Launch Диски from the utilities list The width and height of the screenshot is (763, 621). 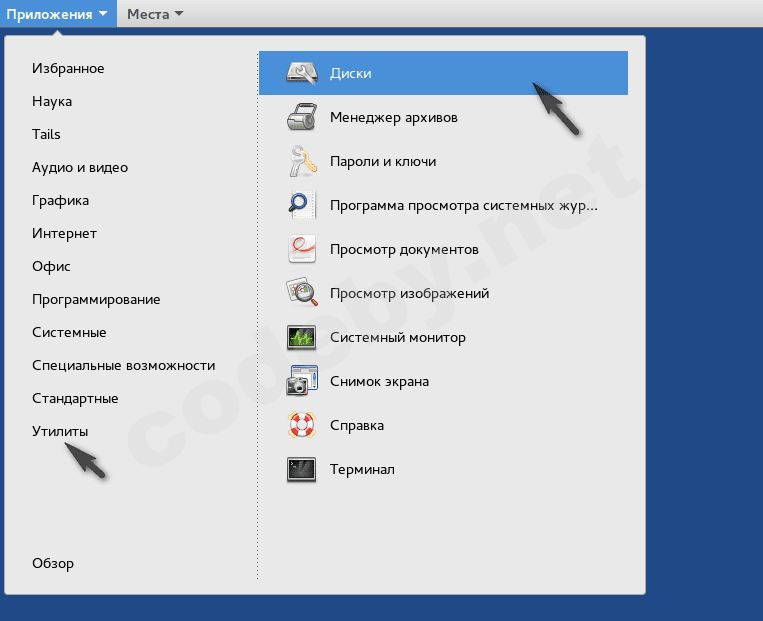point(443,73)
